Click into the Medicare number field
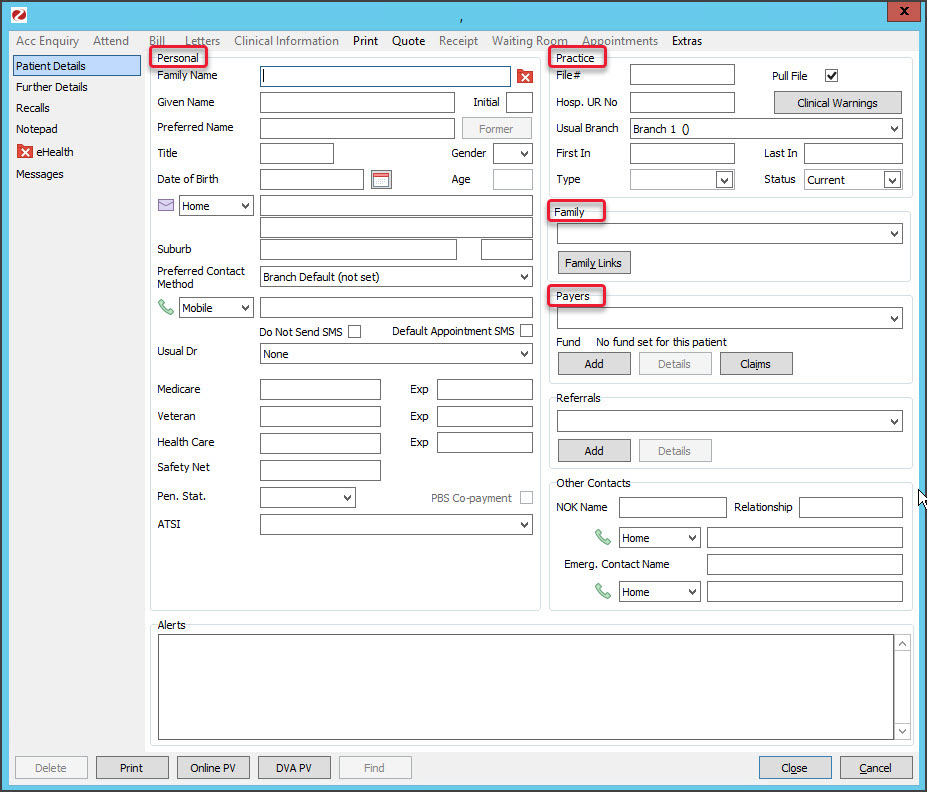This screenshot has width=927, height=792. [x=320, y=390]
